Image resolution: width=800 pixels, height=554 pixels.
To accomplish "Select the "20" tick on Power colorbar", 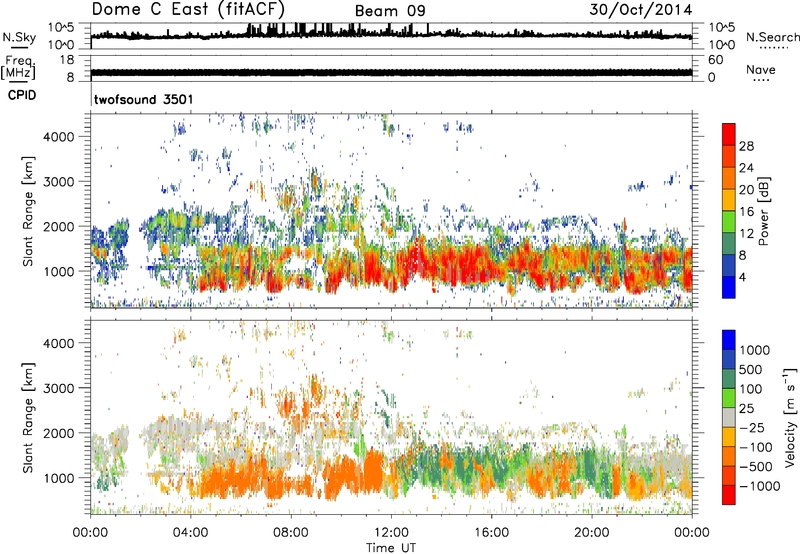I will (746, 190).
